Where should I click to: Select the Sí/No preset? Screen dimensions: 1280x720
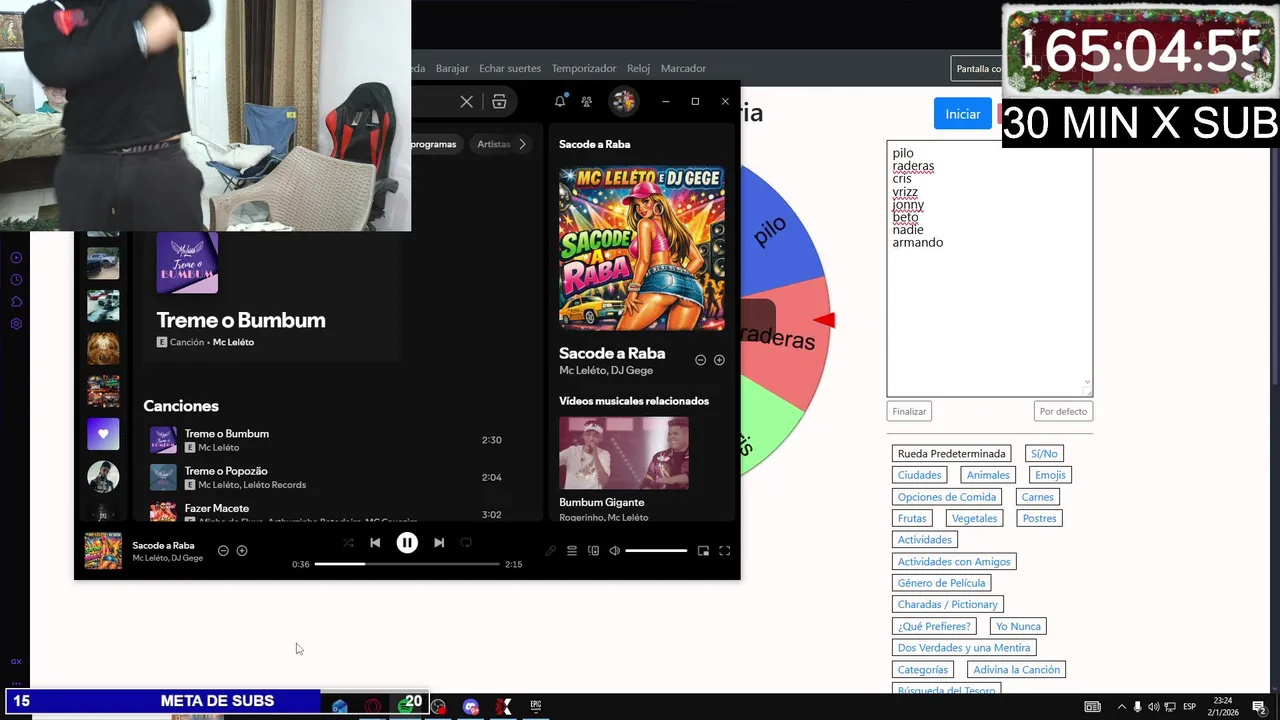1044,454
